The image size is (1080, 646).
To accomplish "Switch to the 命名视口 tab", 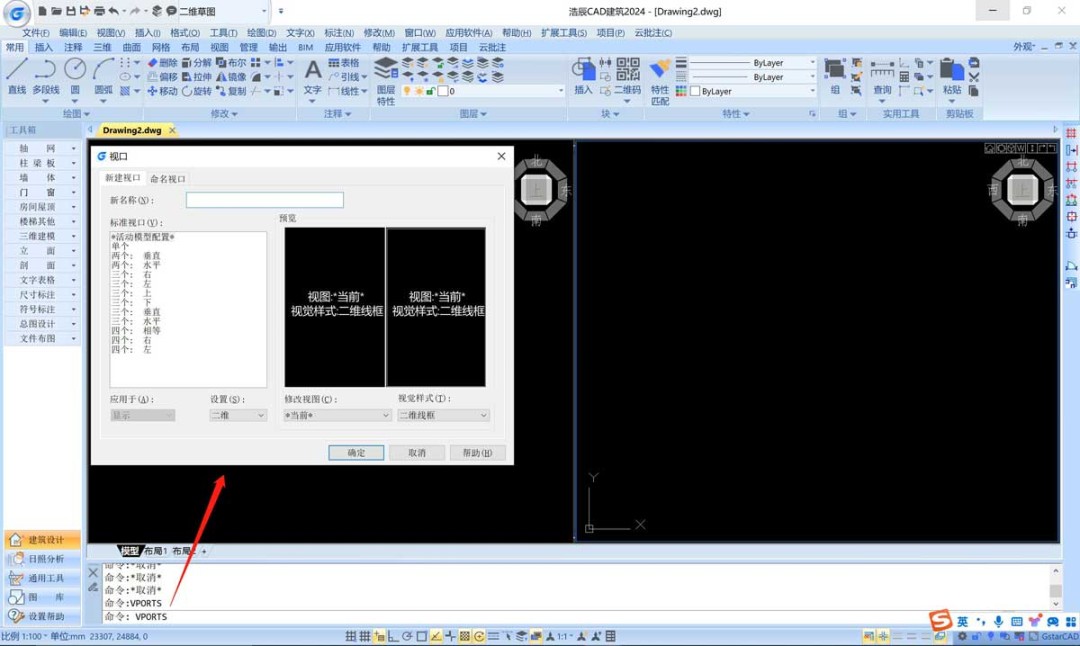I will 168,179.
